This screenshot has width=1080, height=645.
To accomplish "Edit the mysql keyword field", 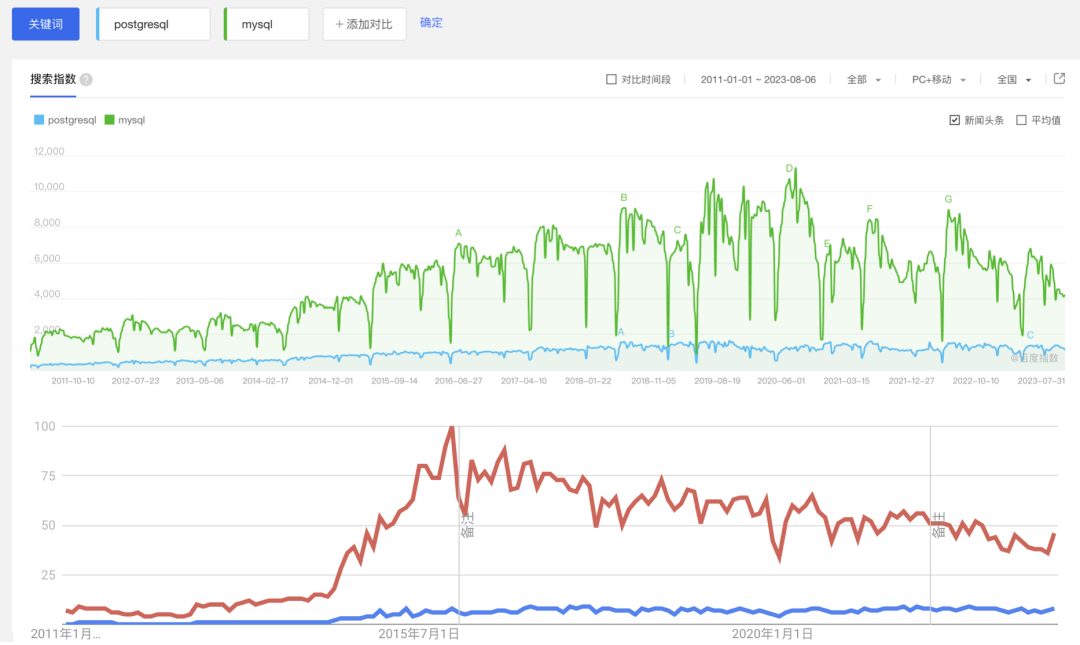I will (267, 24).
